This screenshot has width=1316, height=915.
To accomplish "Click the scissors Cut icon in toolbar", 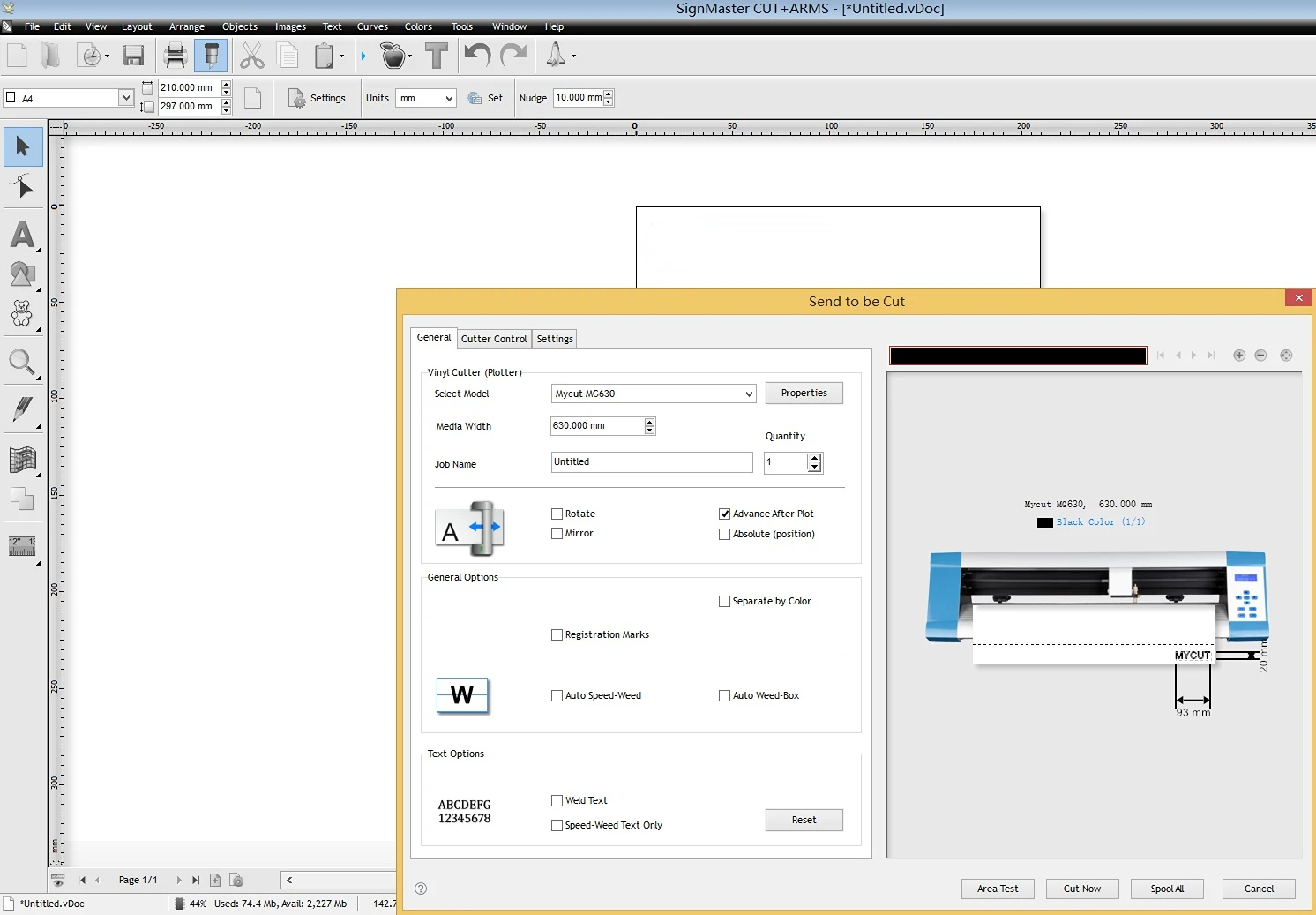I will 252,56.
